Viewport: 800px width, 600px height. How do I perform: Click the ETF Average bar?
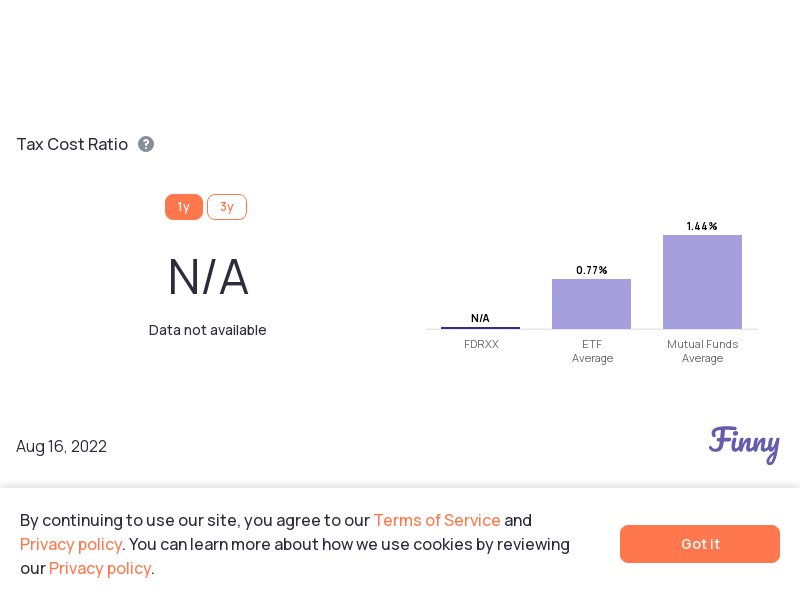[591, 304]
